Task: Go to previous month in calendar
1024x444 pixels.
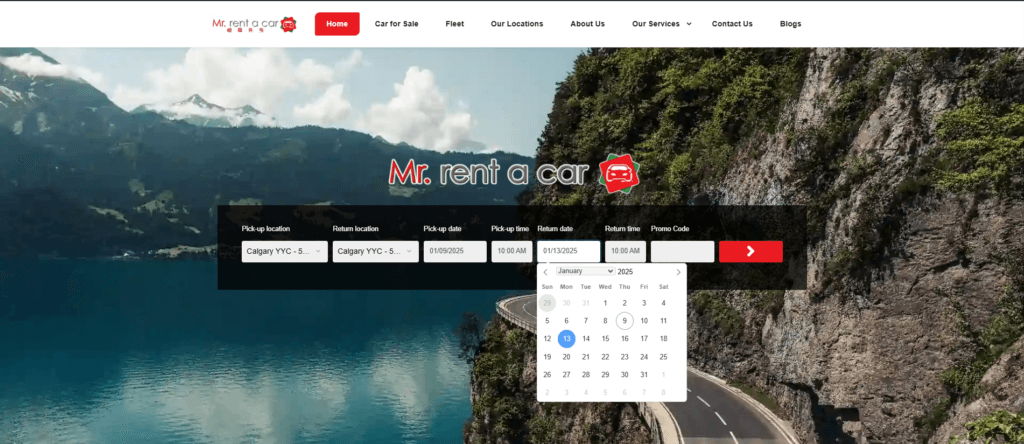Action: point(545,272)
